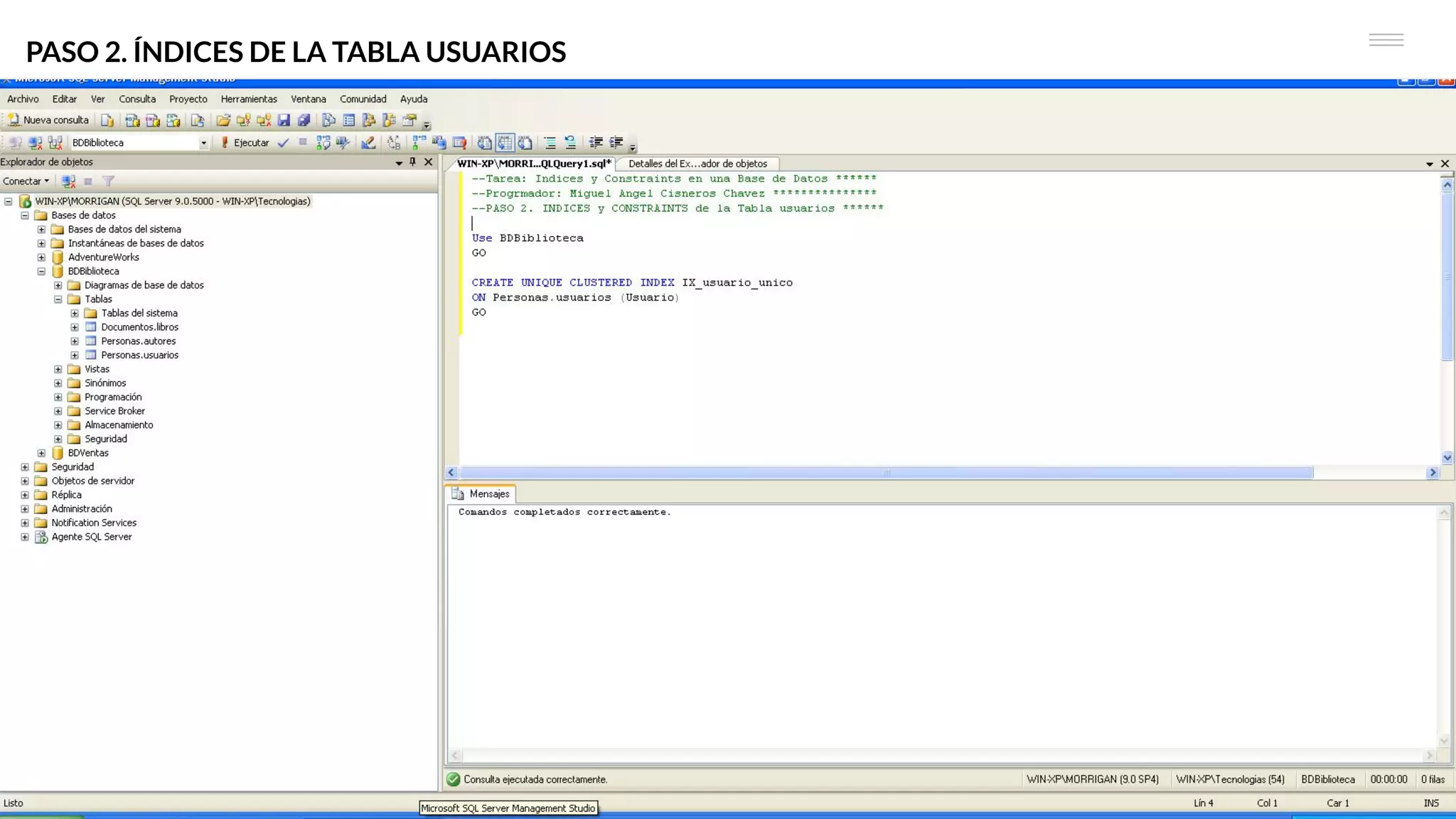Toggle Include Actual Execution Plan
Image resolution: width=1456 pixels, height=819 pixels.
click(x=419, y=143)
